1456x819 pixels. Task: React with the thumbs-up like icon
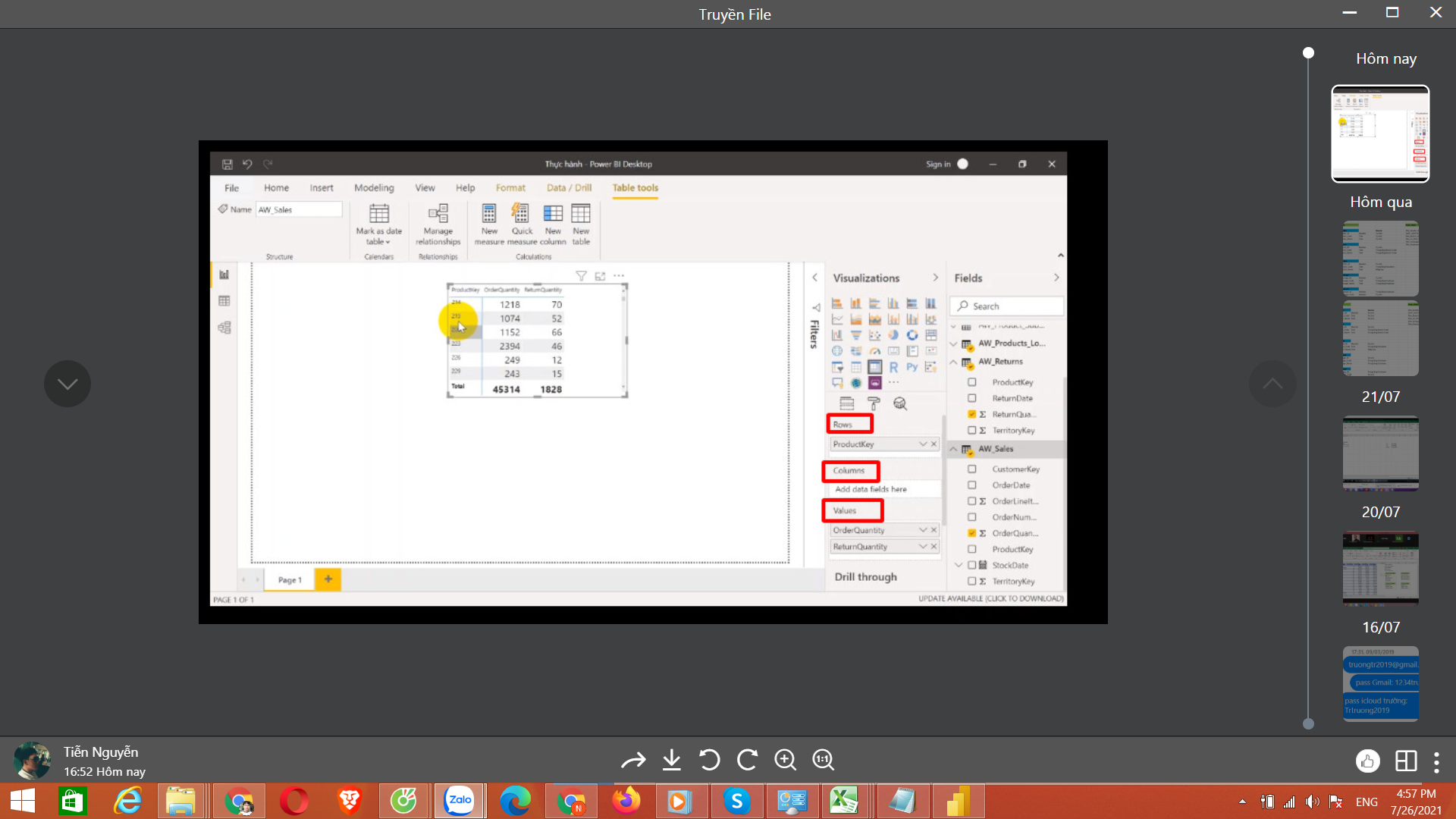1367,761
